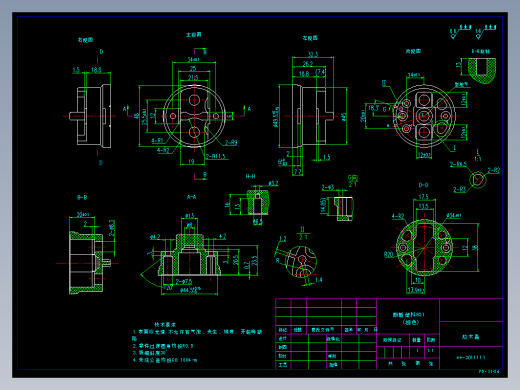
Task: Click the 23.5 height dimension
Action: (255, 261)
